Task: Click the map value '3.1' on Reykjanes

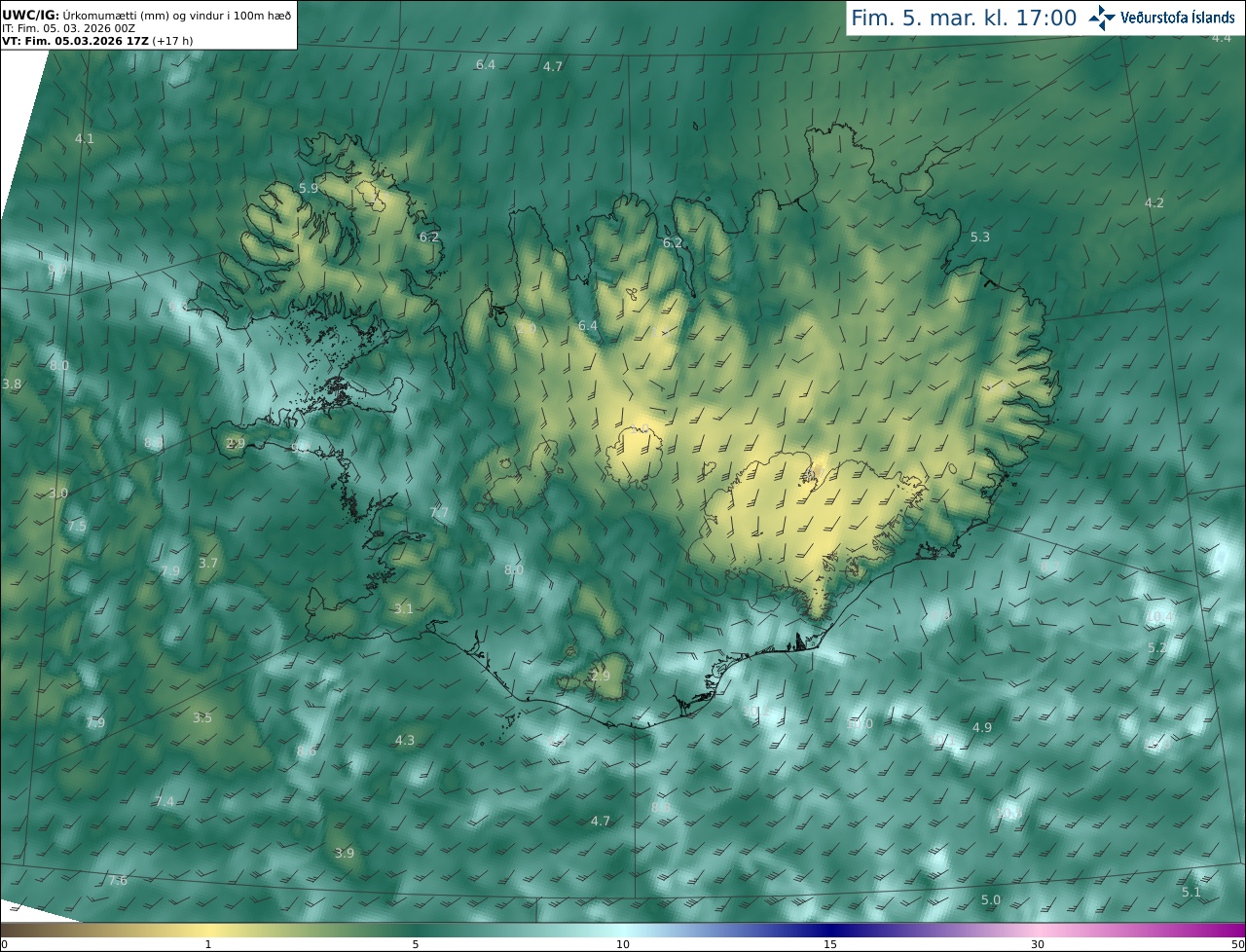Action: pyautogui.click(x=404, y=608)
